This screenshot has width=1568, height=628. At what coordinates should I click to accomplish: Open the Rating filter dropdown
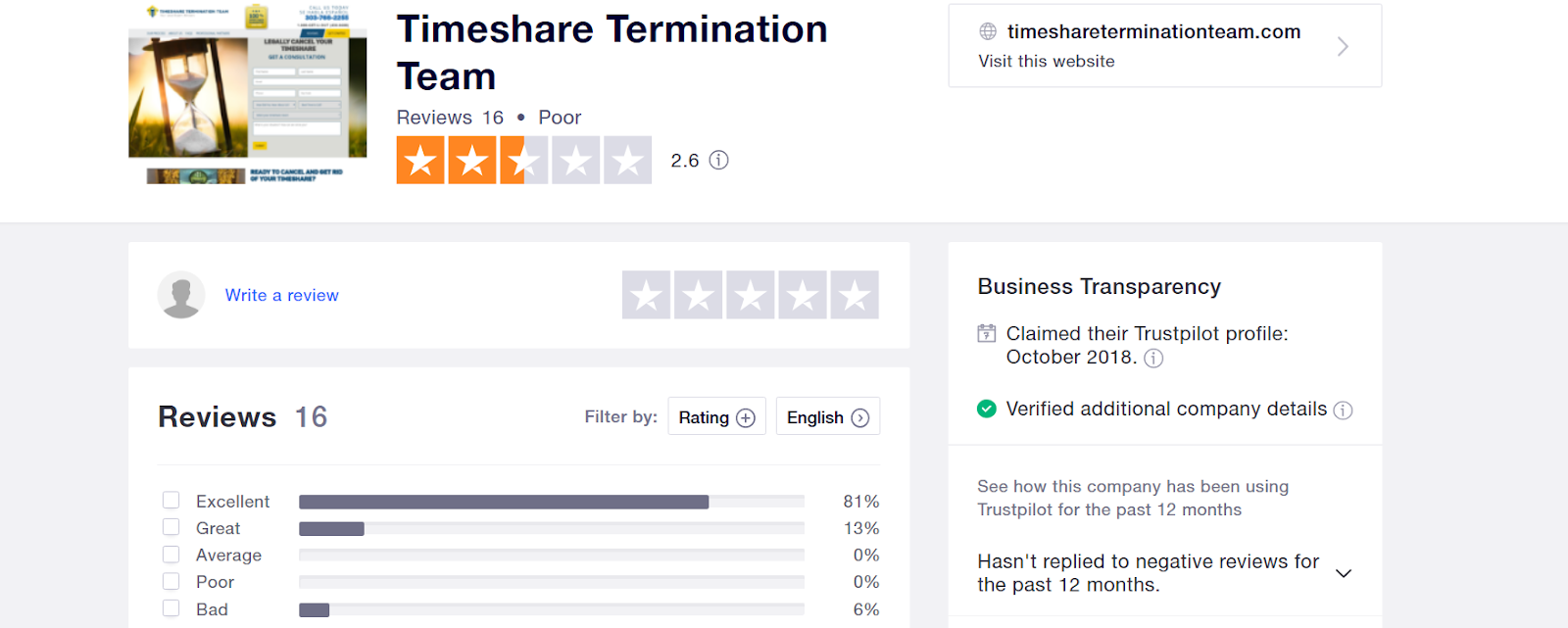tap(716, 416)
